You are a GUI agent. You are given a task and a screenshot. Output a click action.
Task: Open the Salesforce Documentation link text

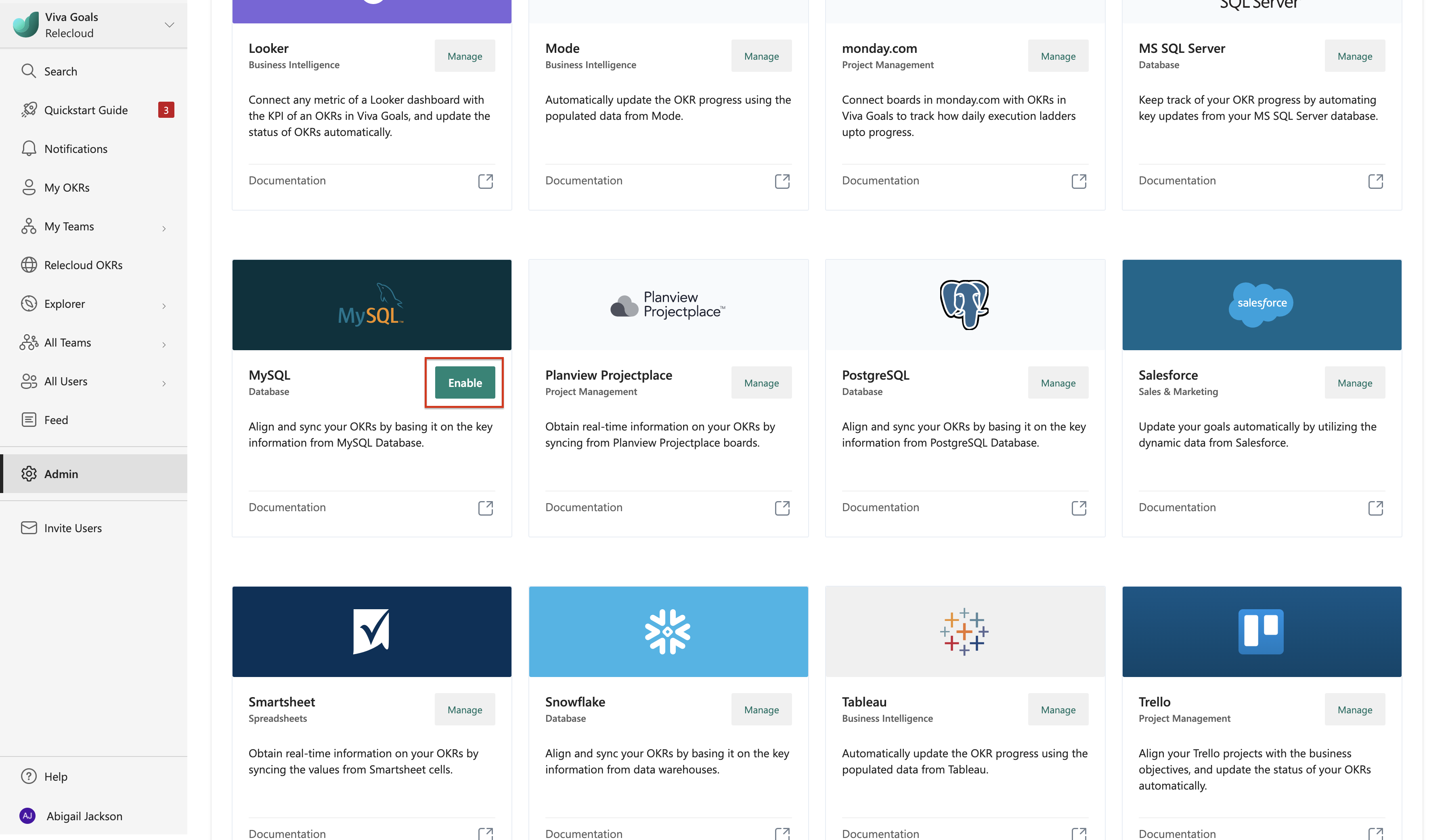point(1177,508)
